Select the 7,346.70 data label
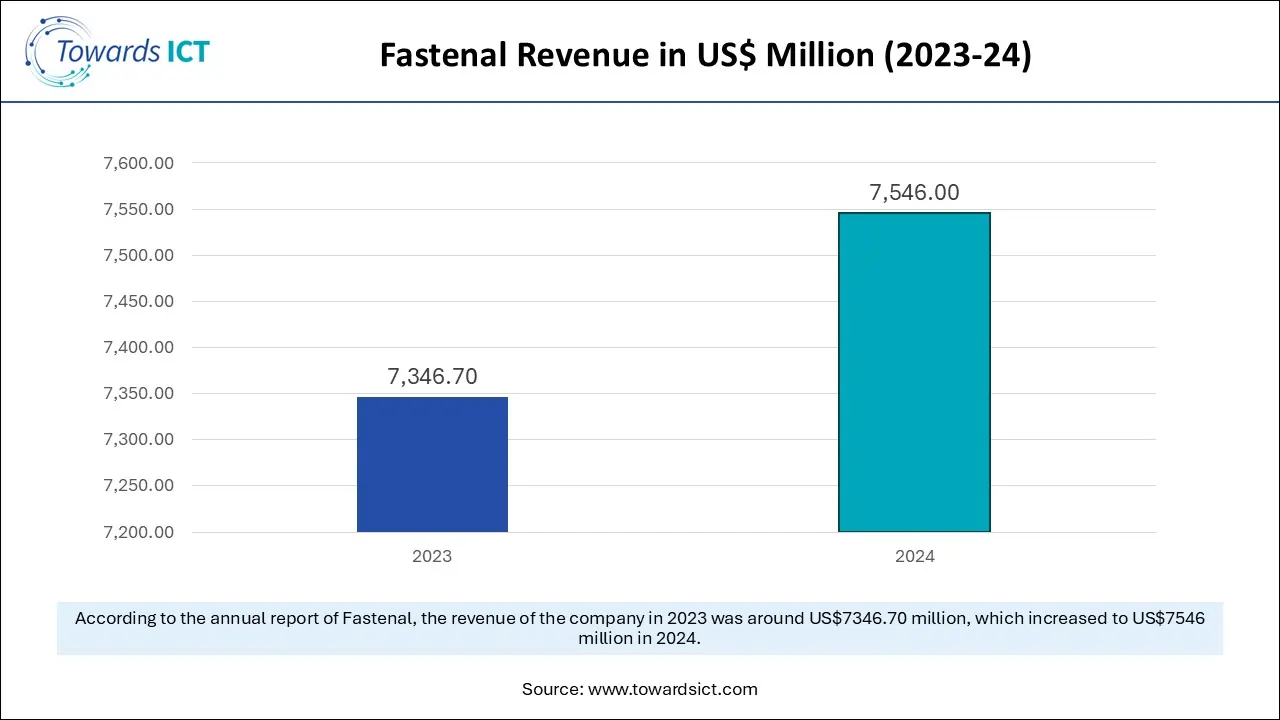 click(x=432, y=377)
